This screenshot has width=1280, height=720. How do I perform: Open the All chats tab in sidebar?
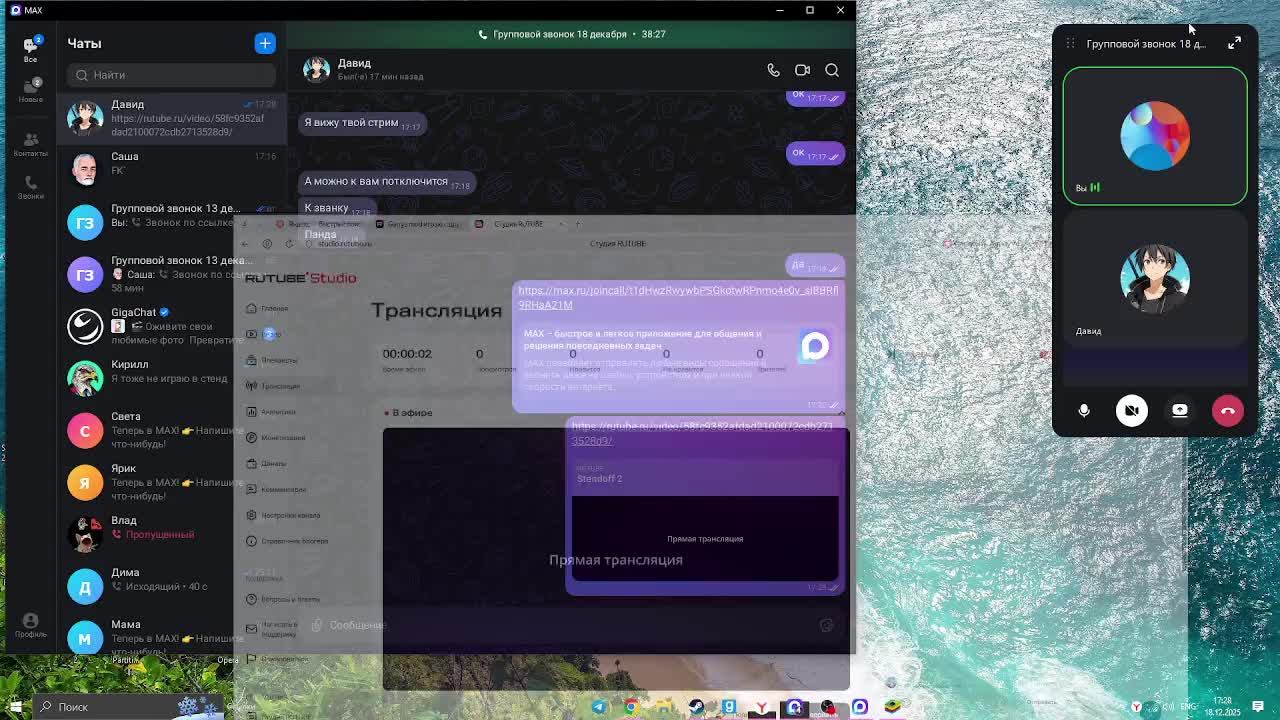tap(30, 48)
